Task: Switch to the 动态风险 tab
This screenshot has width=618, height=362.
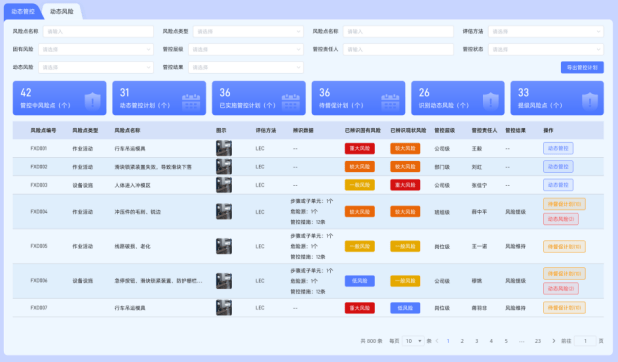Action: [x=61, y=11]
